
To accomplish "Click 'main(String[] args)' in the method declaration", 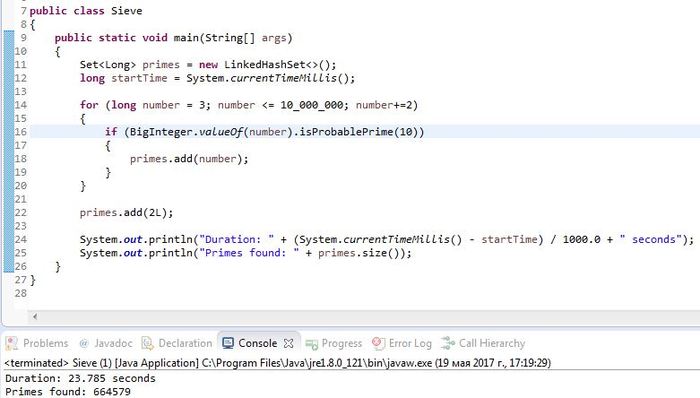I will [x=233, y=38].
